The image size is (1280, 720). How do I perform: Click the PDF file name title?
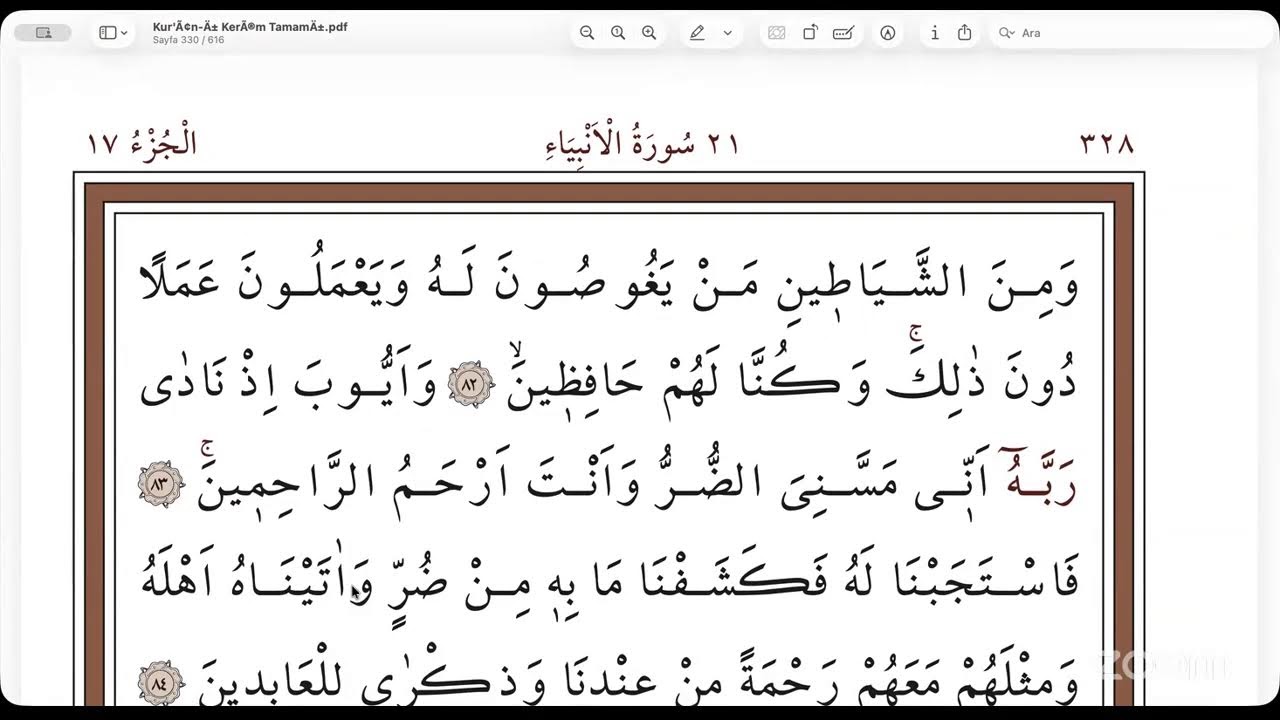(250, 27)
